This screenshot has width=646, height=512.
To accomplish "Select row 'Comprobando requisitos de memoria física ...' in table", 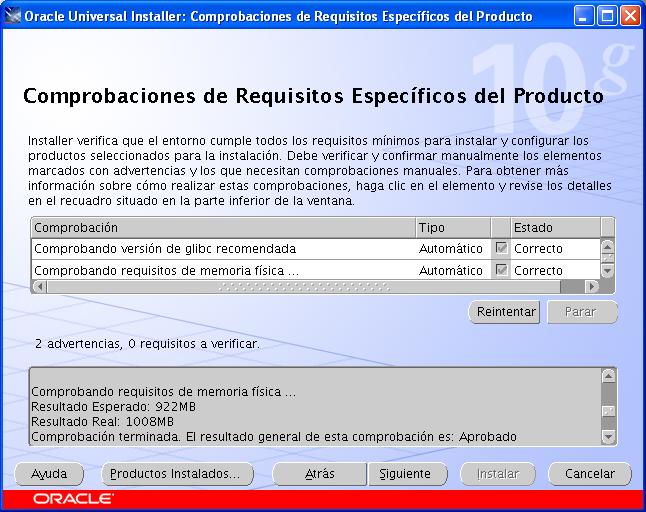I will click(x=316, y=270).
